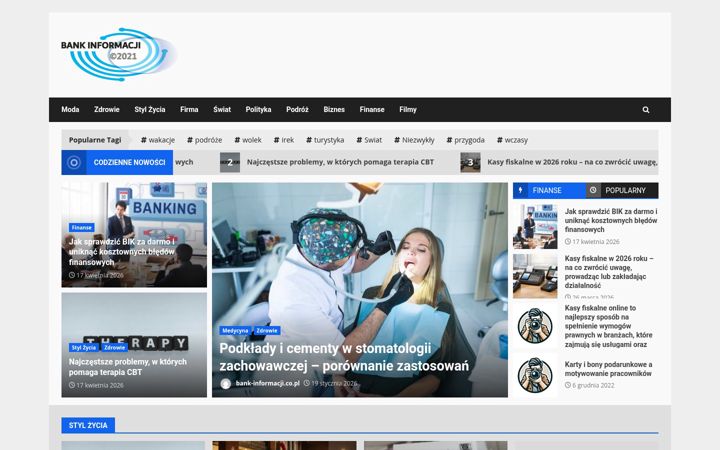The width and height of the screenshot is (720, 450).
Task: Select the przygoda tag
Action: point(466,140)
